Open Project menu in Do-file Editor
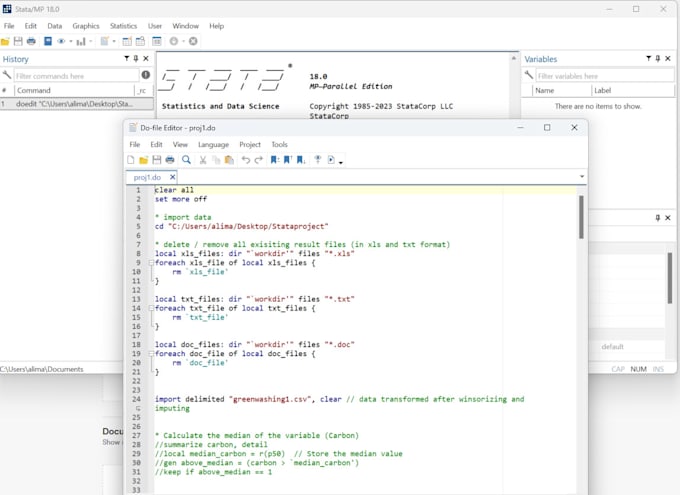Viewport: 680px width, 495px height. 250,144
